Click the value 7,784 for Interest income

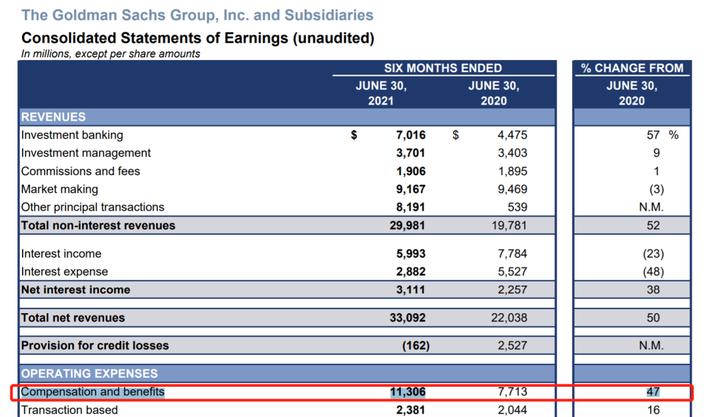point(512,254)
